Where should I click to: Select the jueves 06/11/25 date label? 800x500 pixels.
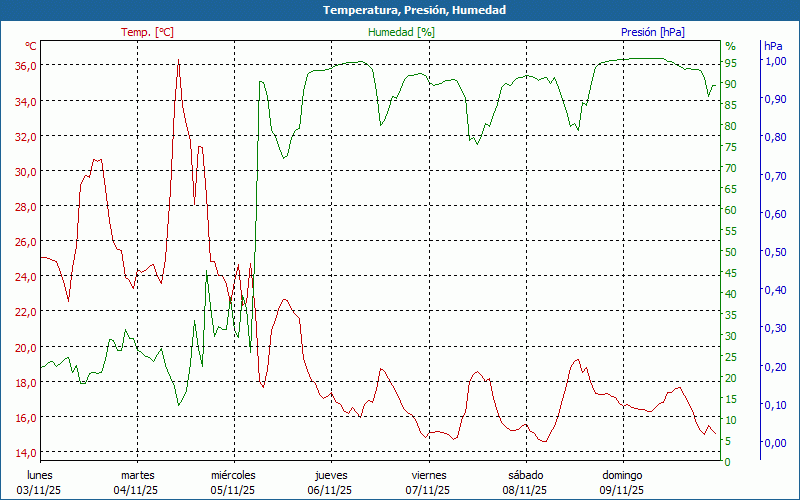pyautogui.click(x=330, y=482)
